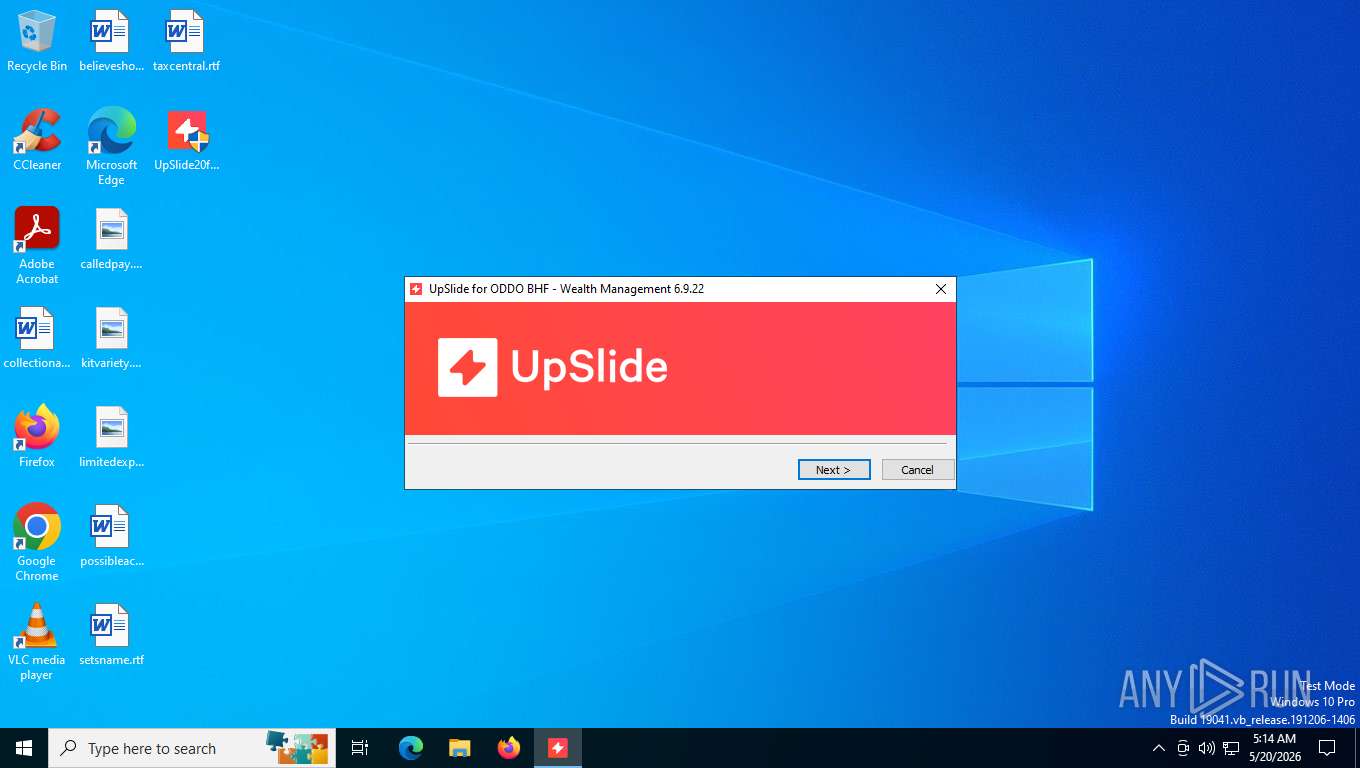This screenshot has width=1360, height=768.
Task: Select the possibleac... Word document icon
Action: (x=111, y=536)
